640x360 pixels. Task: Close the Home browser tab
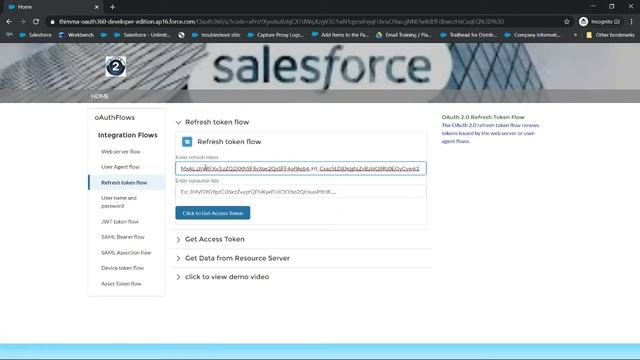tap(97, 7)
